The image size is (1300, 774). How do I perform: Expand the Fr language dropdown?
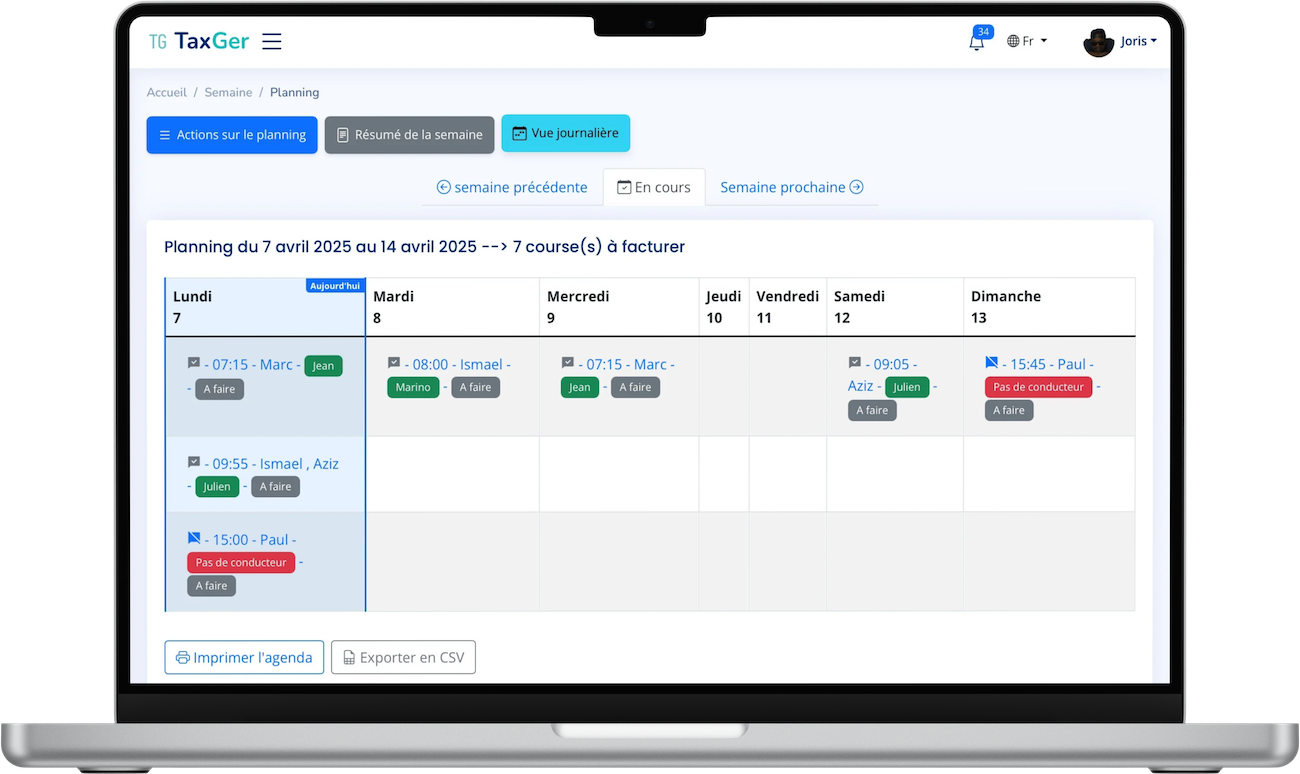(1027, 41)
